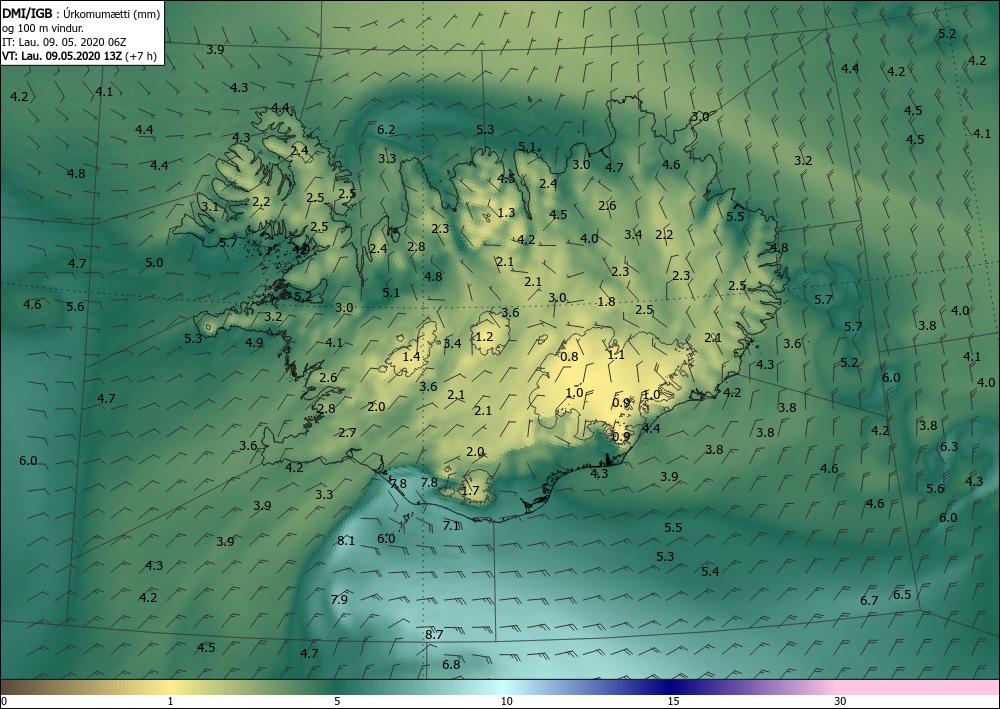Click the "1" tick label on the color scale
1000x709 pixels.
point(170,701)
